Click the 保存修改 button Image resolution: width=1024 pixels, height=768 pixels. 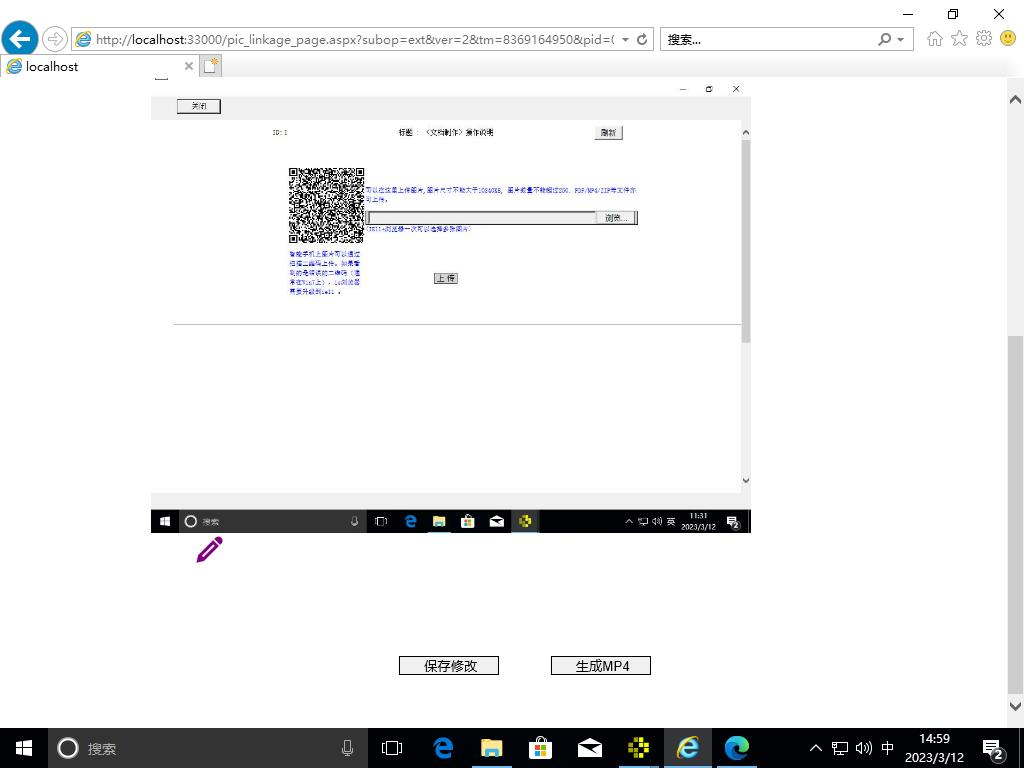tap(449, 666)
